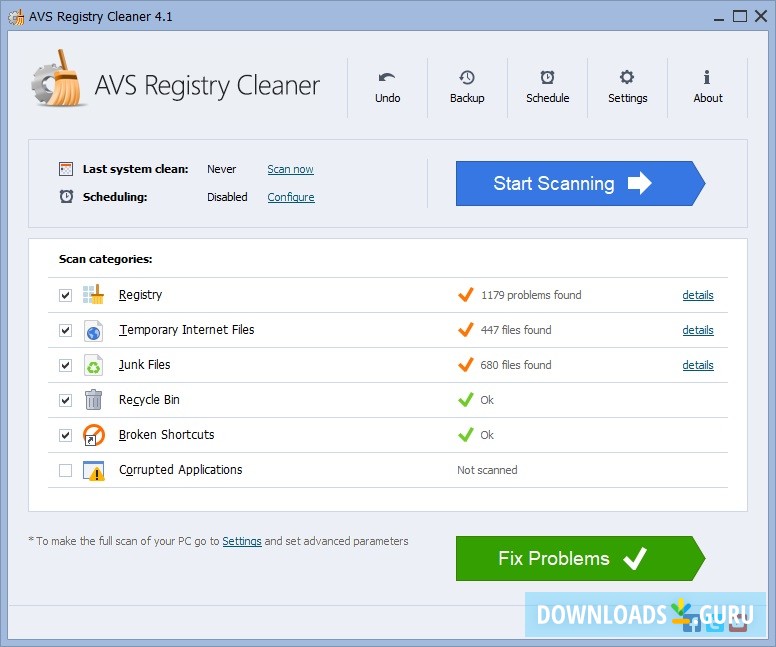Click the Broken Shortcuts icon

click(94, 435)
